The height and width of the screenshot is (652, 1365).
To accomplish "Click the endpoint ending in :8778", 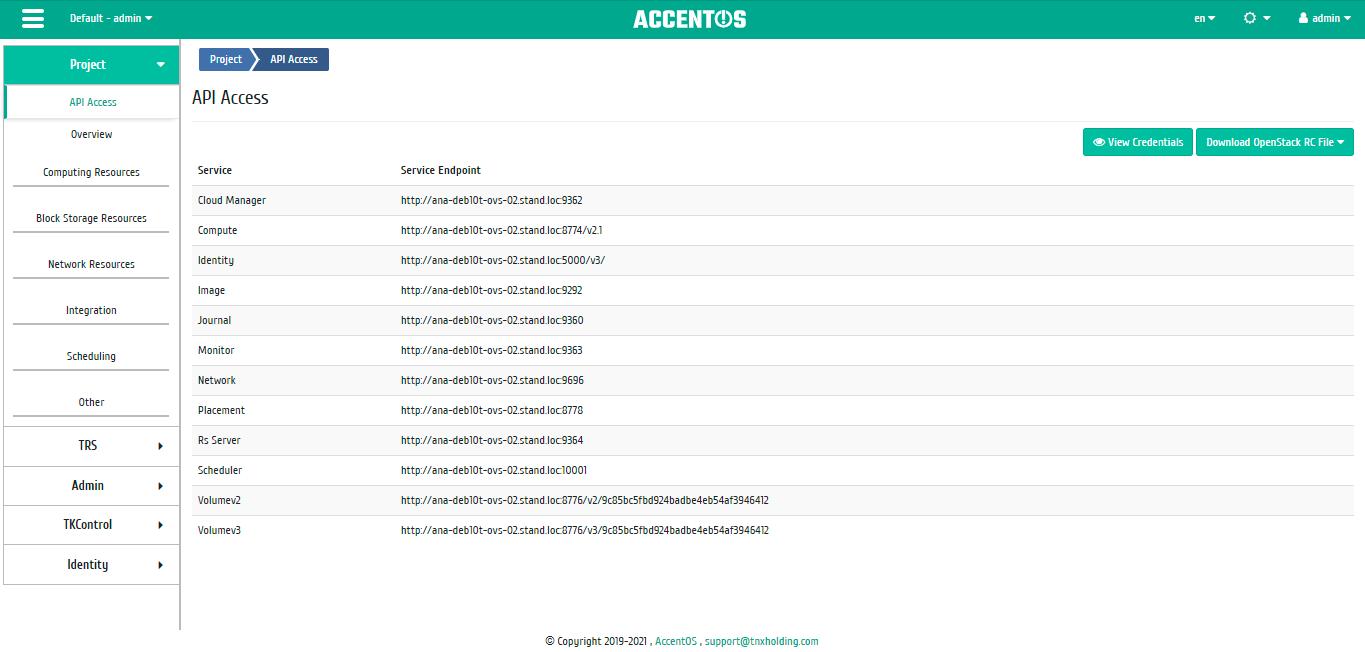I will pos(492,410).
